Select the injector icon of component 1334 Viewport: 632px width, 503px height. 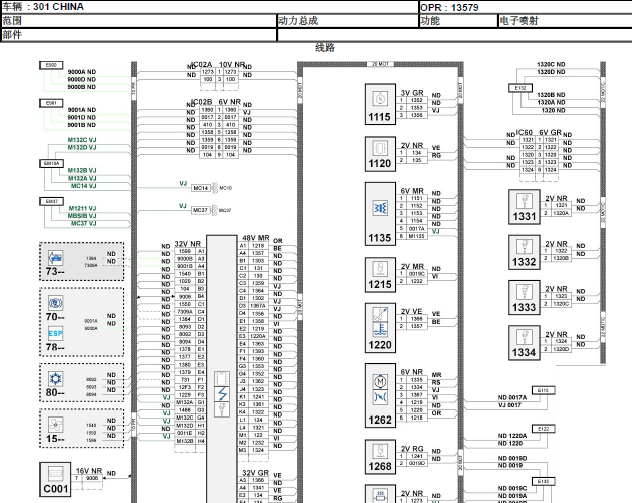pos(524,337)
